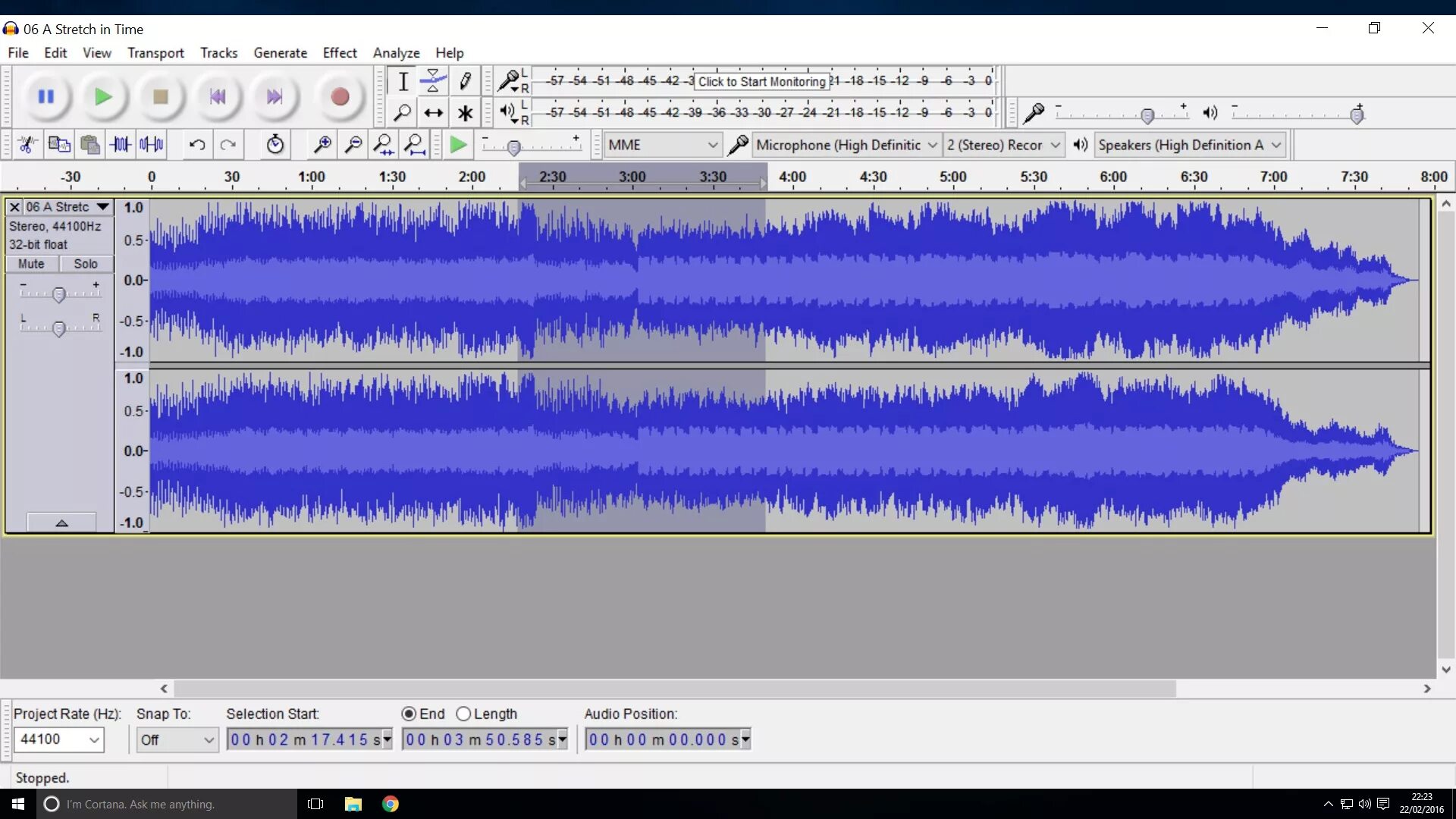
Task: Select the Draw pencil tool
Action: click(465, 80)
